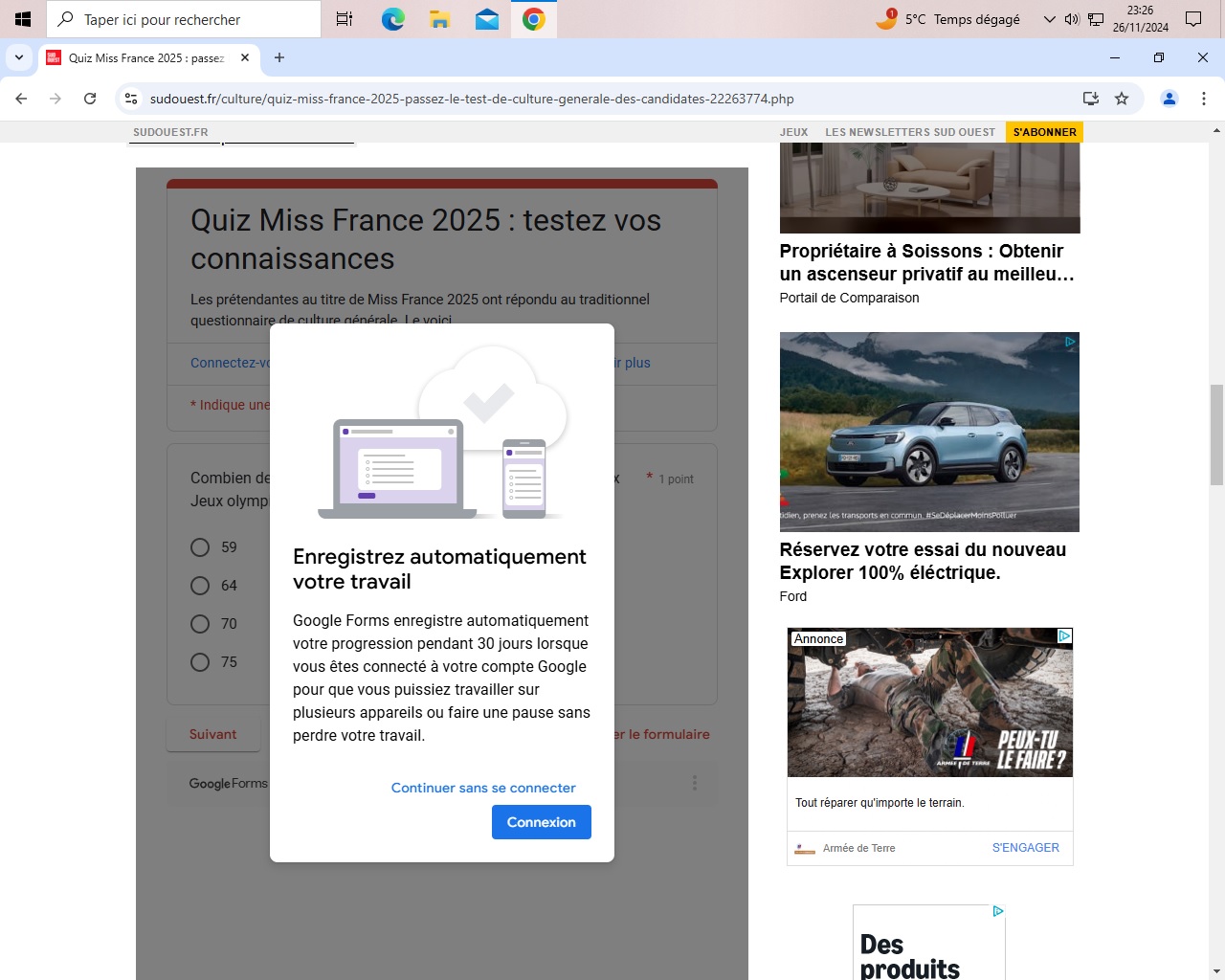Click the Suivant button
Screen dimensions: 1225x980
pyautogui.click(x=212, y=734)
